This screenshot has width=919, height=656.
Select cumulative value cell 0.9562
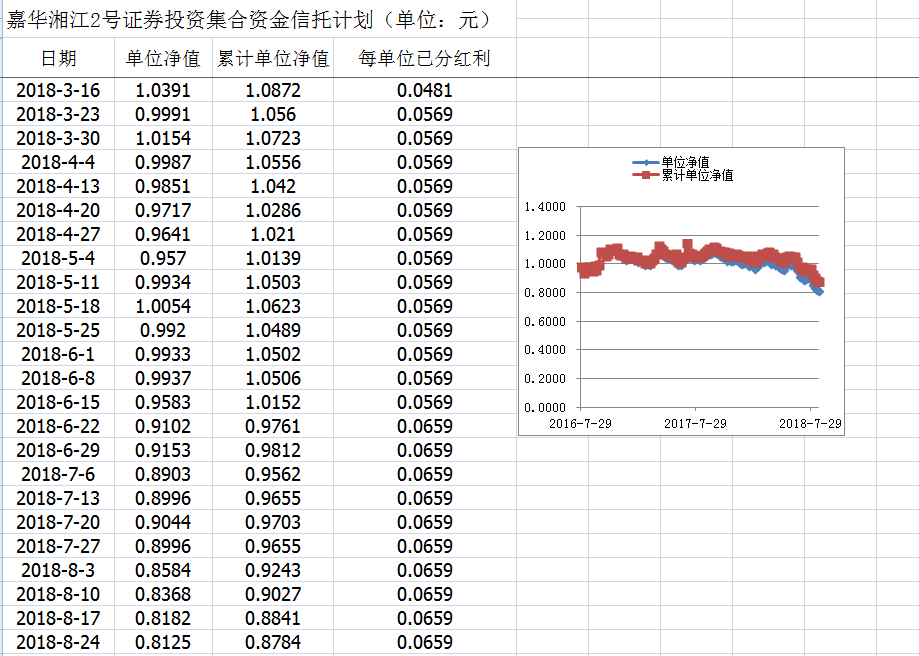[273, 475]
